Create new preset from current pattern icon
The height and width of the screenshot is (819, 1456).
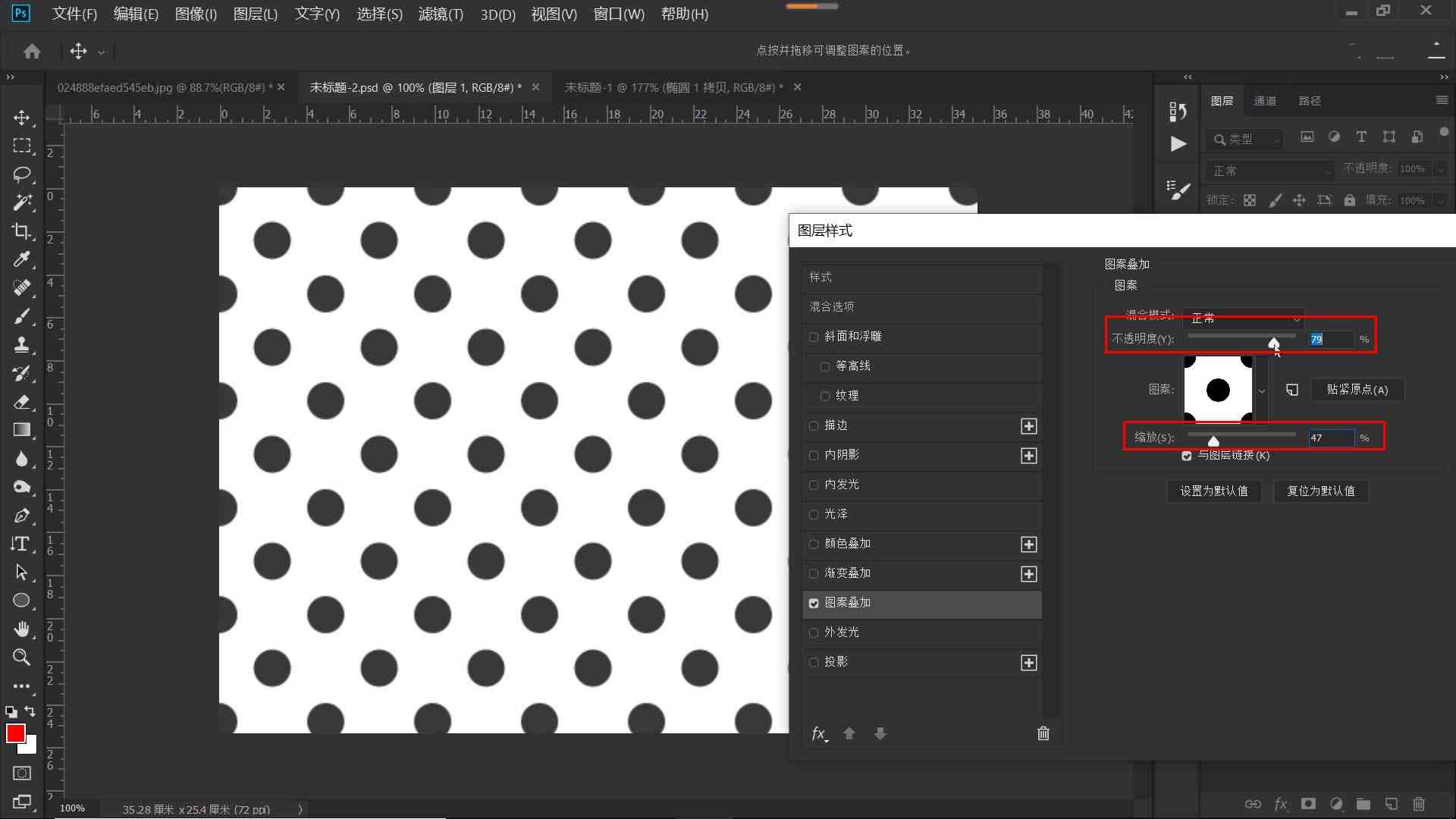(1292, 390)
